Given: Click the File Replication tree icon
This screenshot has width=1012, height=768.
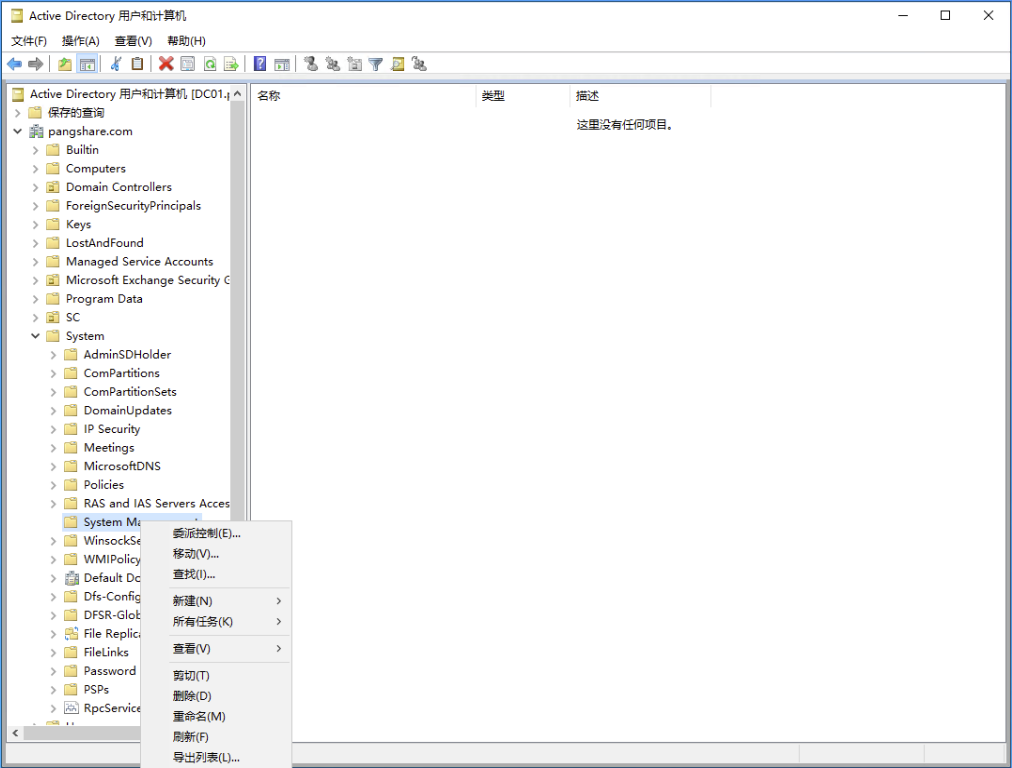Looking at the screenshot, I should (71, 634).
